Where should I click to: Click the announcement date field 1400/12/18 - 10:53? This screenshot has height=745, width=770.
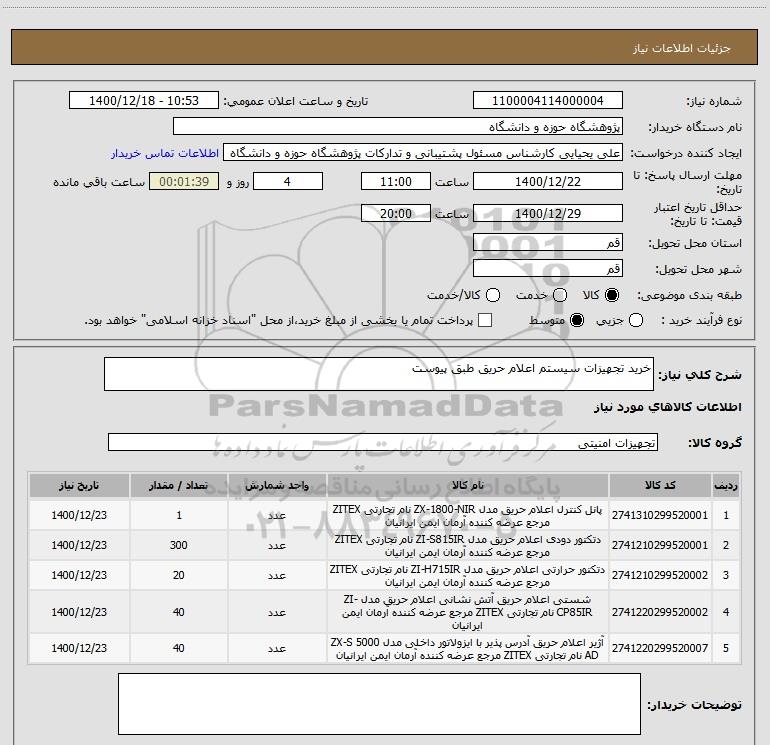tap(144, 101)
